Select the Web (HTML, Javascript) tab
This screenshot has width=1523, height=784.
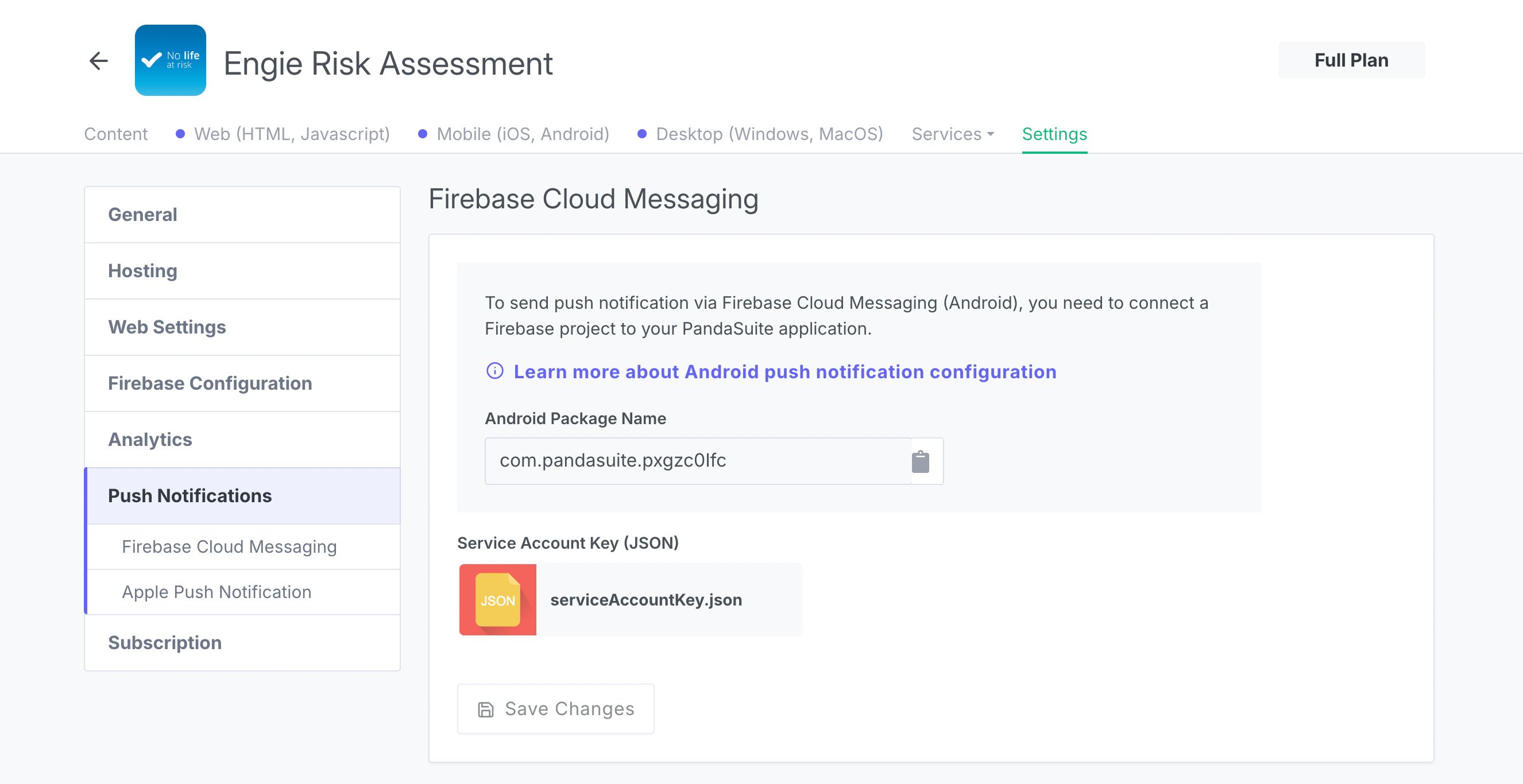click(x=292, y=134)
